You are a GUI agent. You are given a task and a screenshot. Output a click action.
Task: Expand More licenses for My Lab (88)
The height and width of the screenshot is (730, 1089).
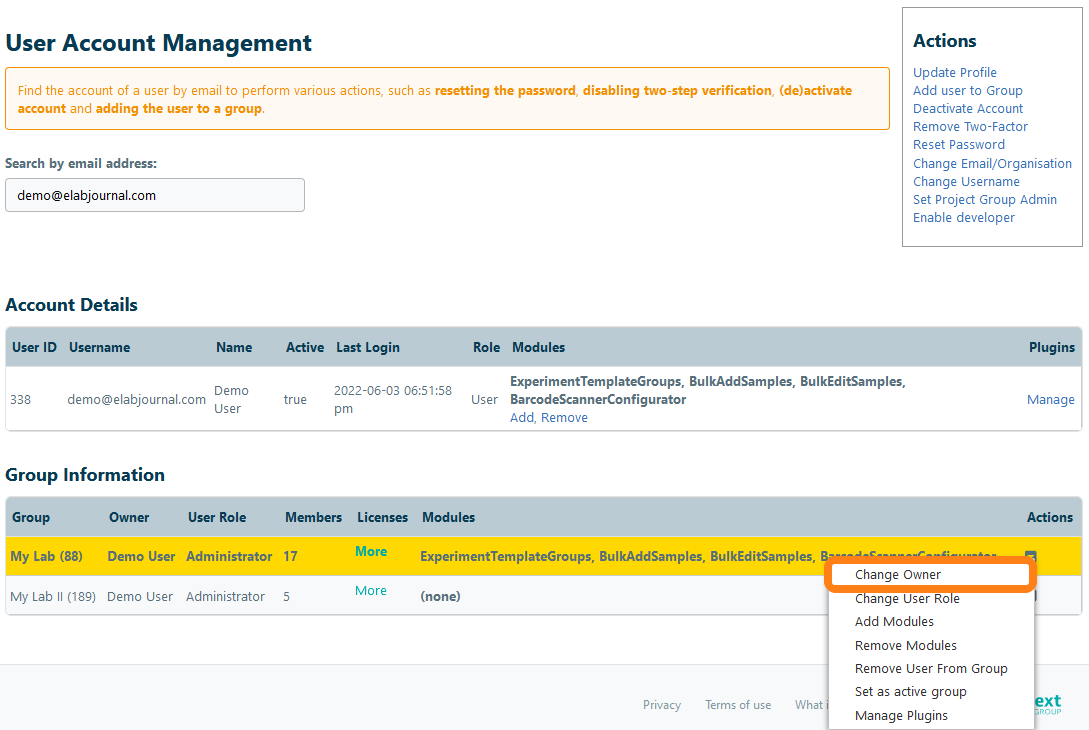point(370,552)
